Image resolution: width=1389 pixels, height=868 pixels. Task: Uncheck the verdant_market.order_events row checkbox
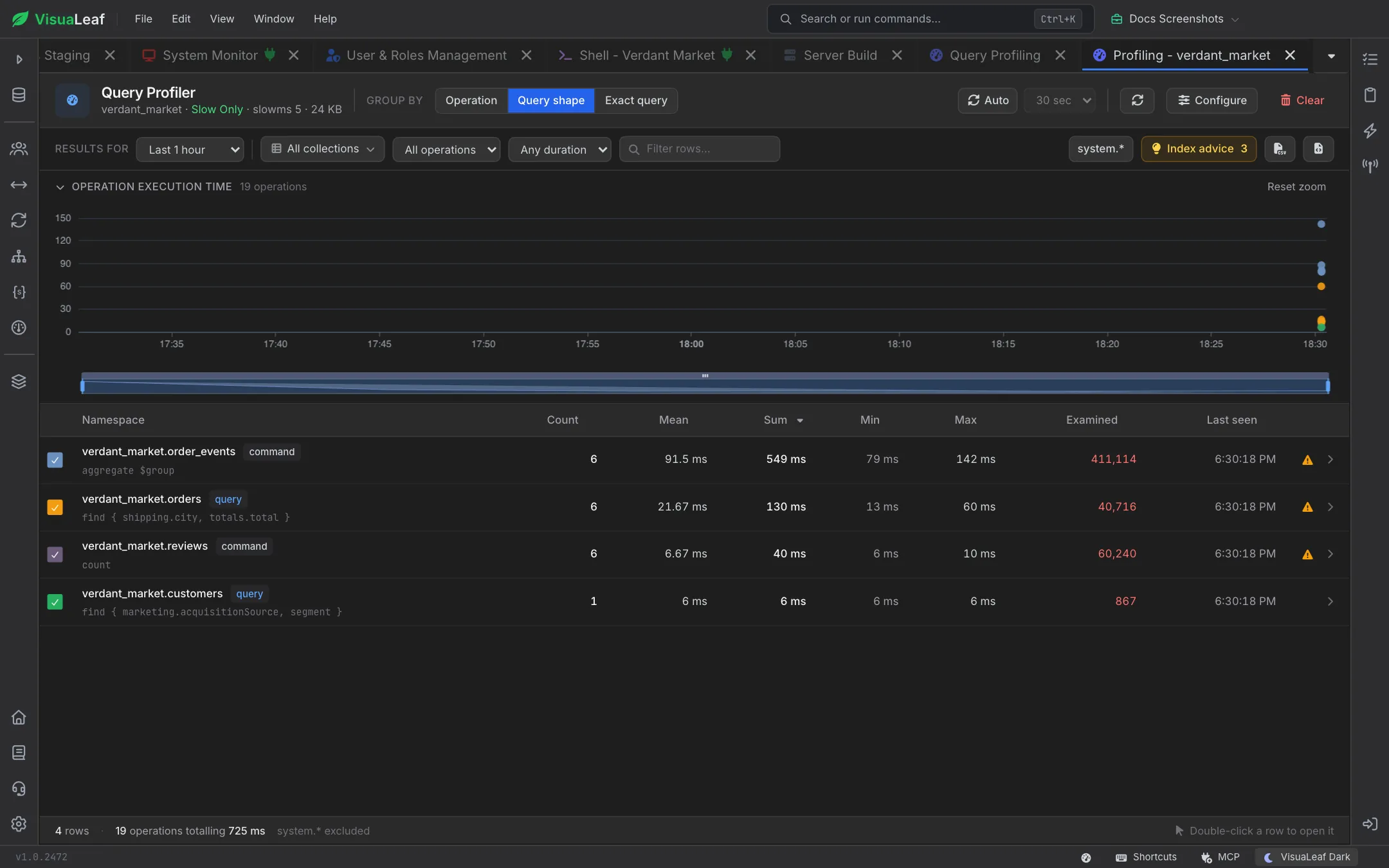55,460
